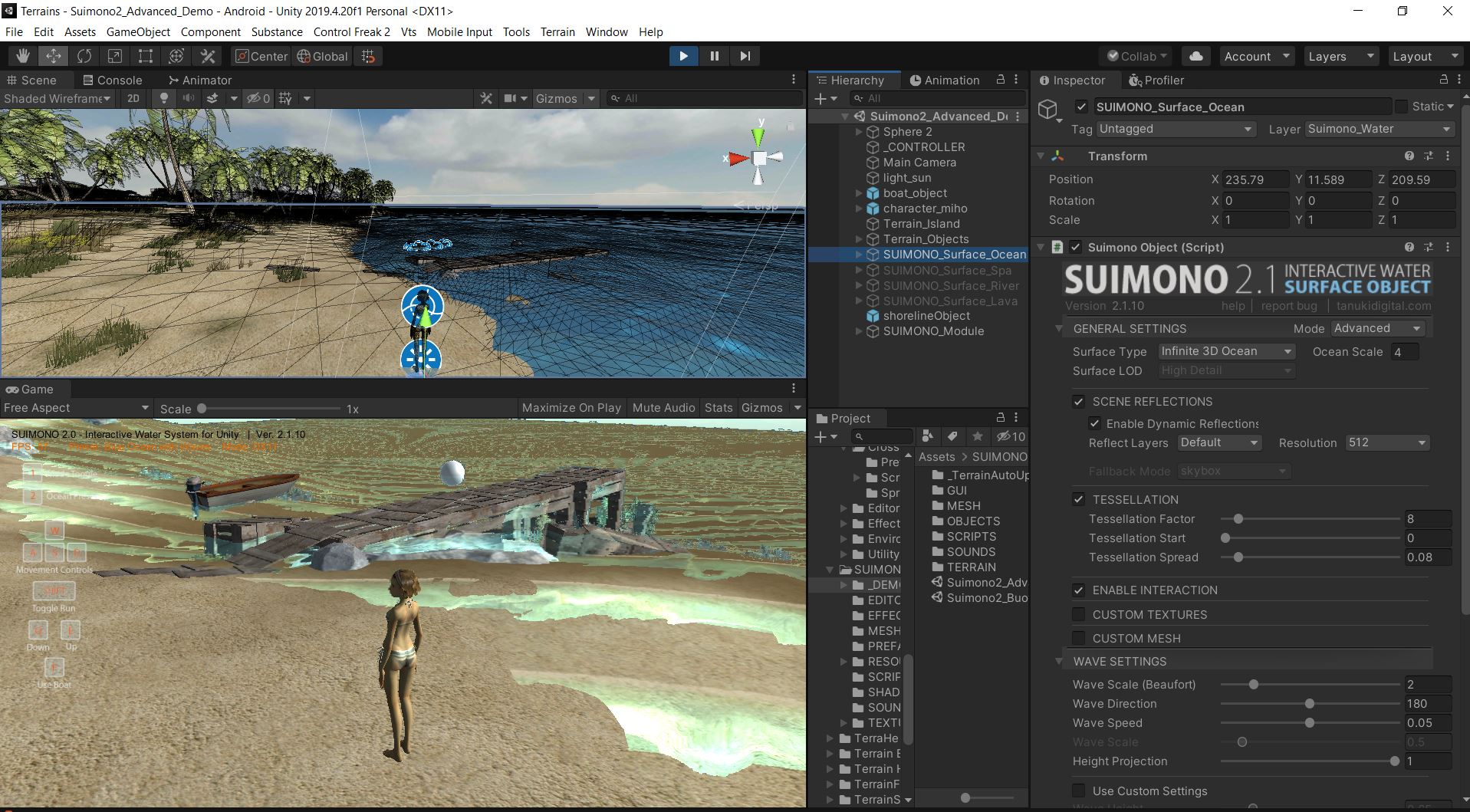
Task: Change the Layer Suimono_Water dropdown
Action: (1379, 129)
